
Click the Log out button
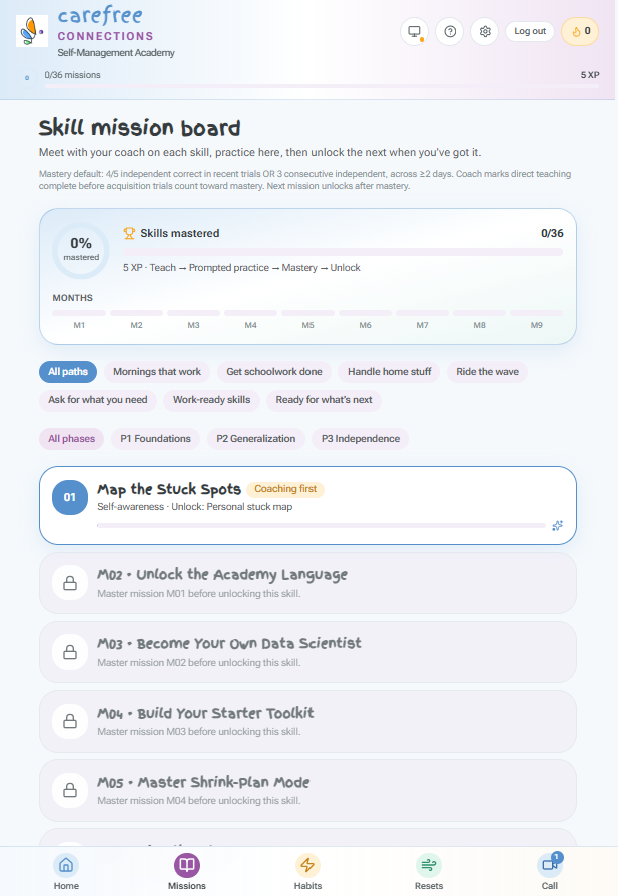pyautogui.click(x=530, y=31)
